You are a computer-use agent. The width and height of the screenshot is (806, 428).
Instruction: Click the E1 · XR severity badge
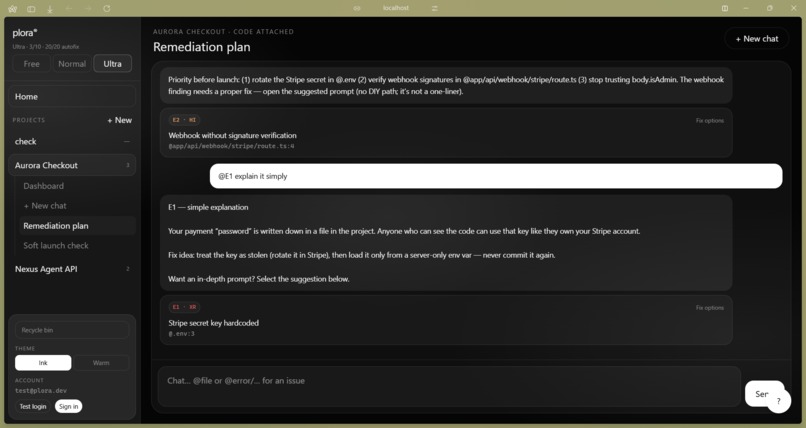pyautogui.click(x=184, y=307)
